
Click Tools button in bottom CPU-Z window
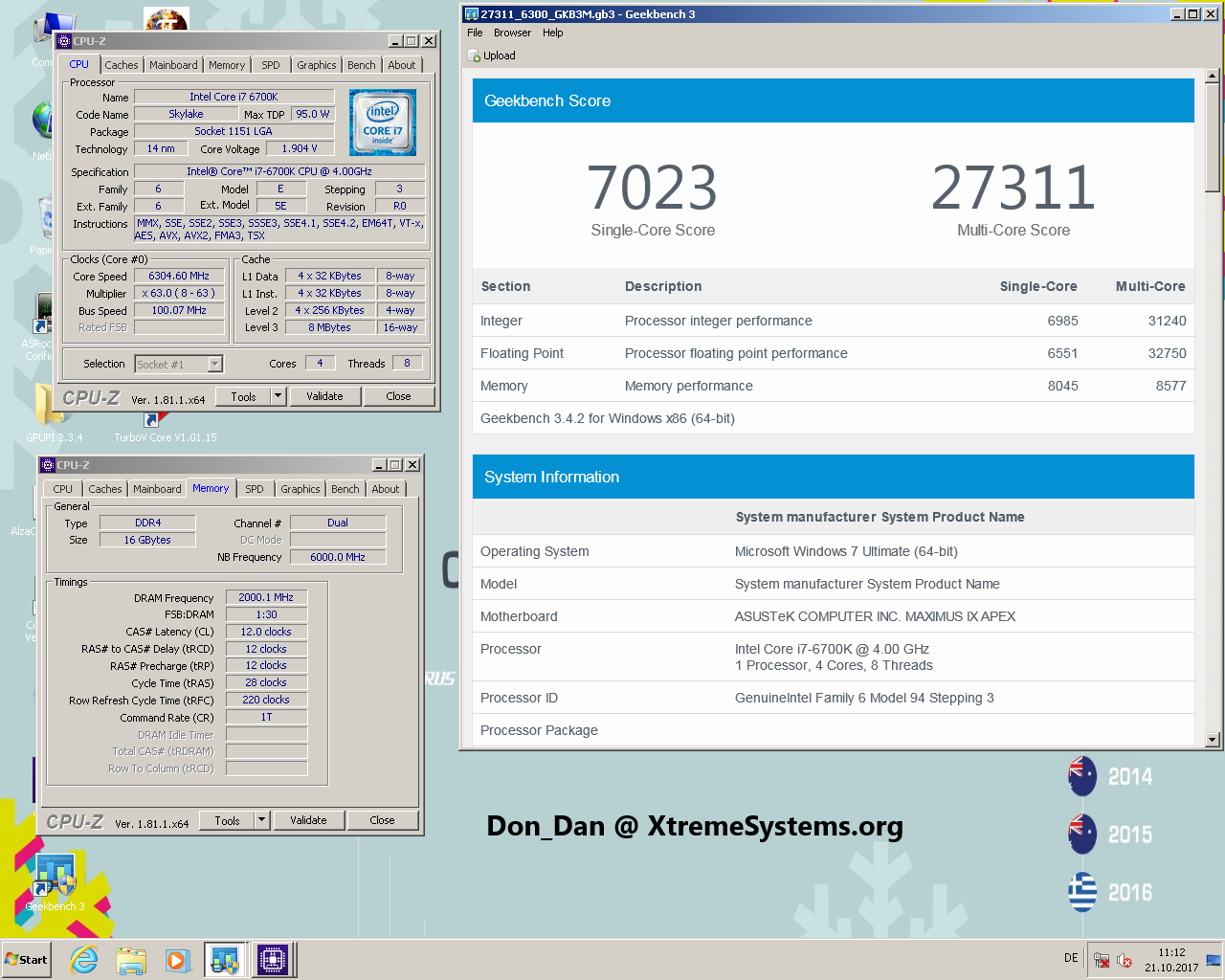(x=227, y=820)
